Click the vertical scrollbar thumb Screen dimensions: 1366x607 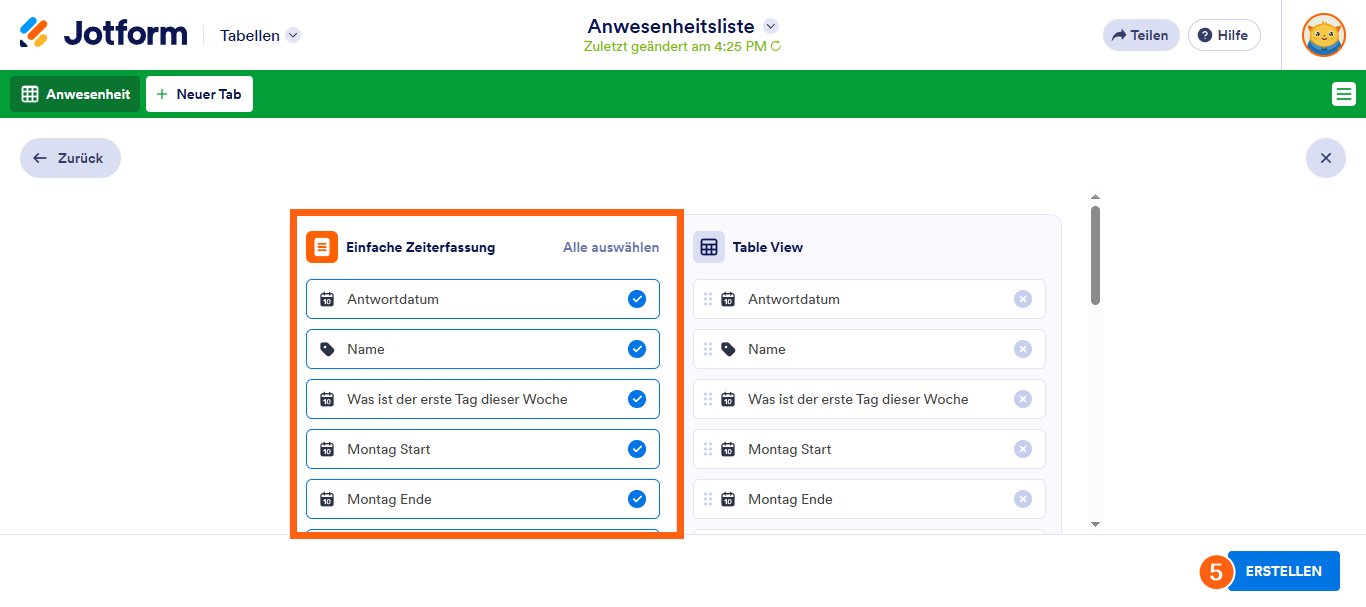click(1095, 255)
